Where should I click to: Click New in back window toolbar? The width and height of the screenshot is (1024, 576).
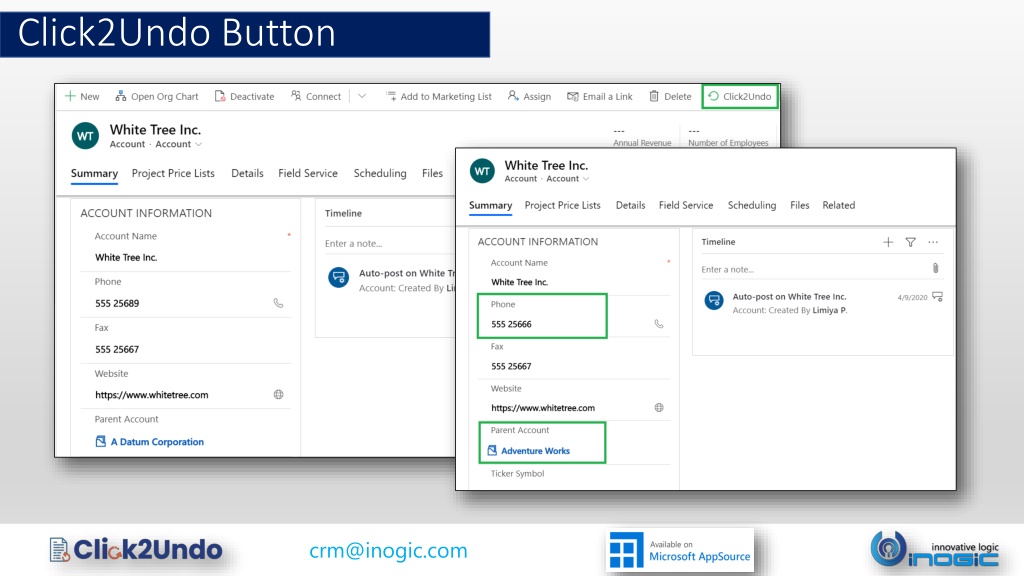(82, 97)
